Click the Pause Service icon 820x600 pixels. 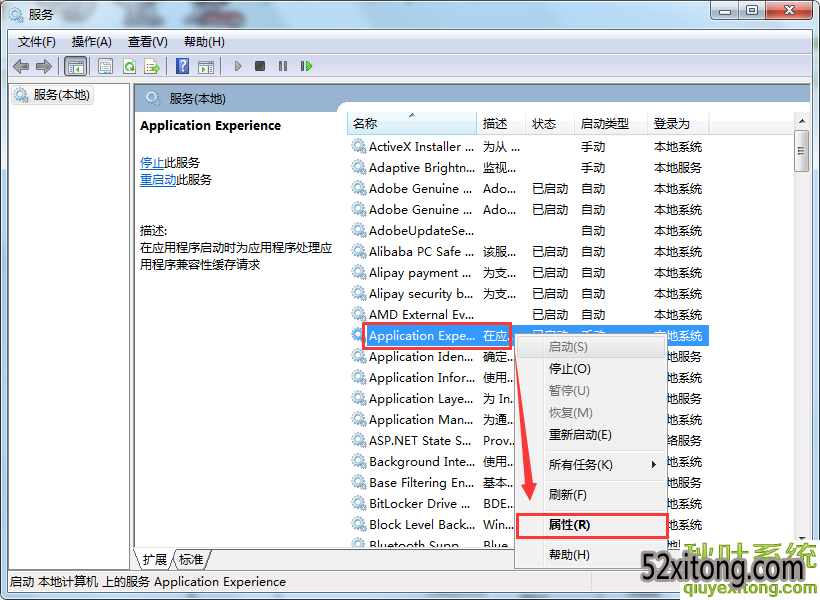[x=283, y=66]
